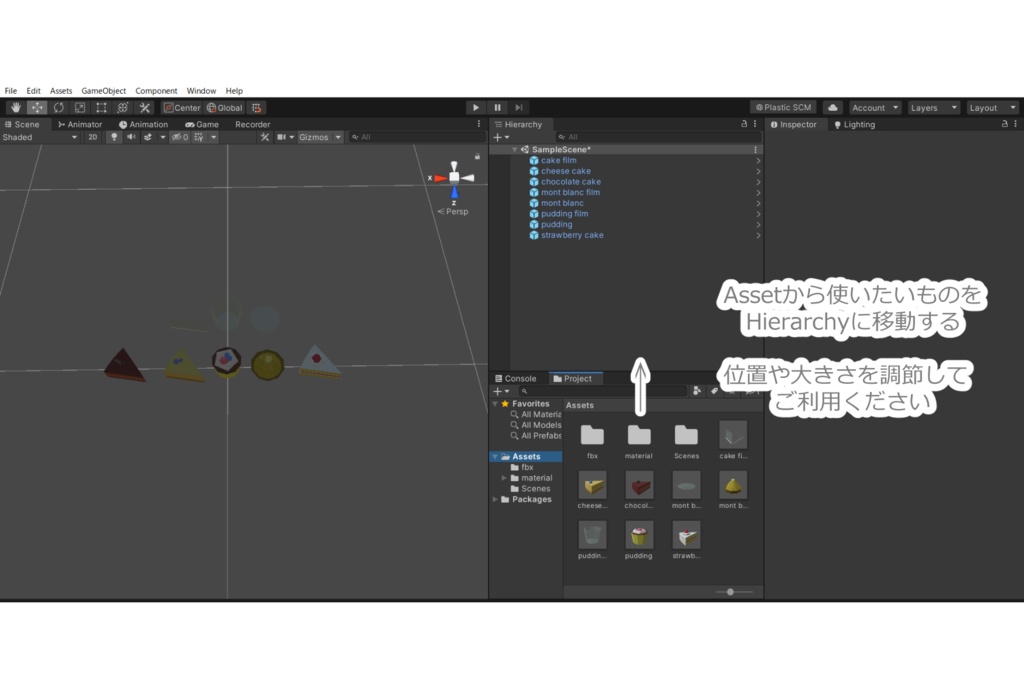The image size is (1024, 692).
Task: Open the Project plus create dropdown
Action: [501, 391]
